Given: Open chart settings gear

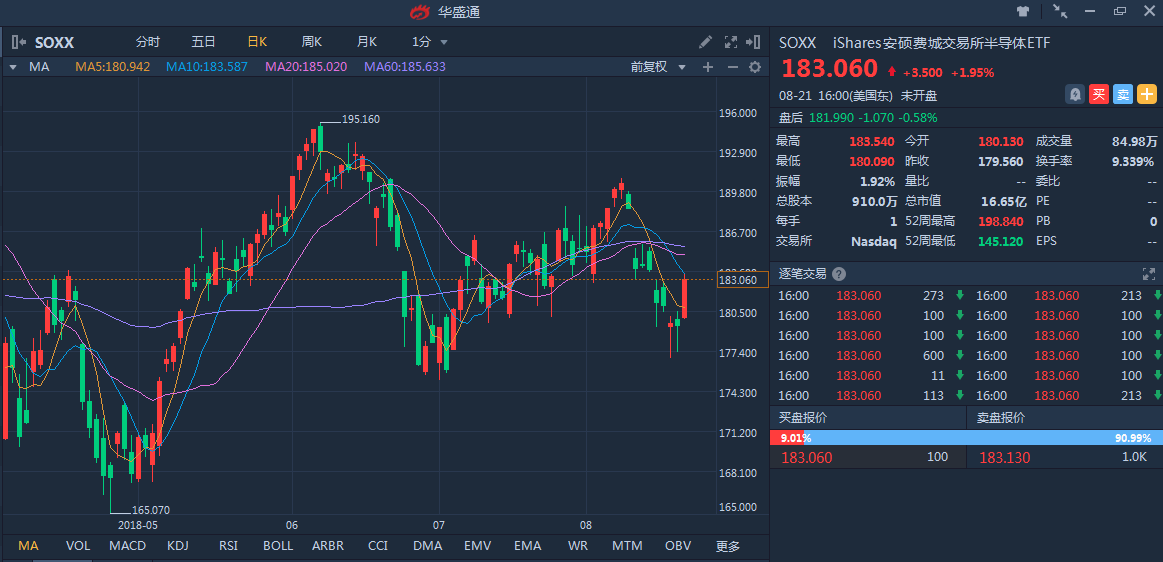Looking at the screenshot, I should point(755,67).
